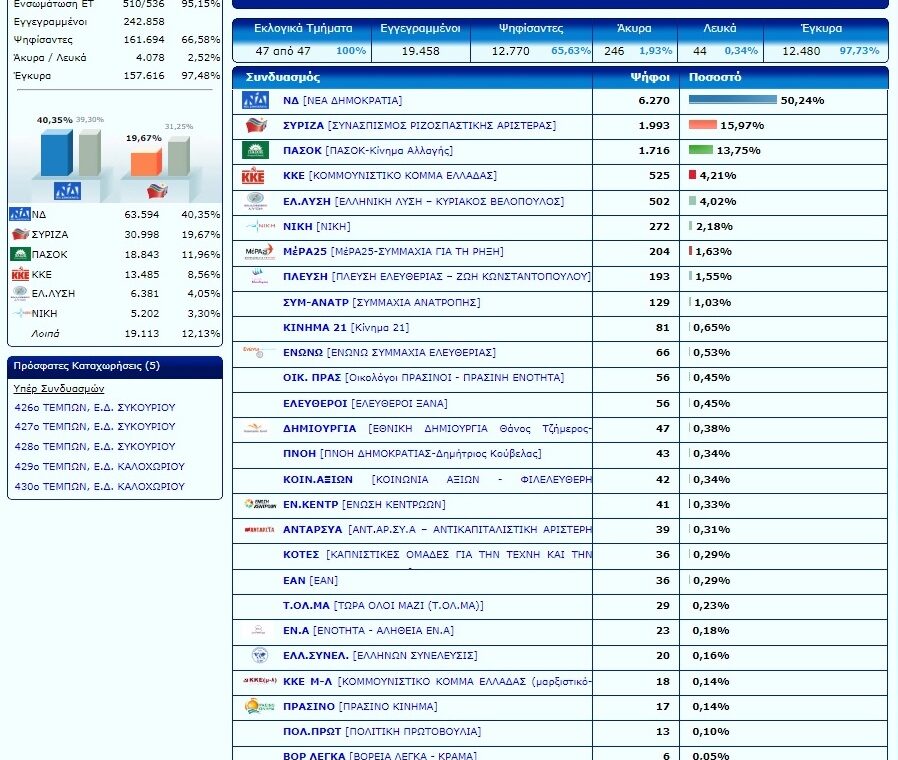This screenshot has width=898, height=760.
Task: Click the Ψήφοι column header
Action: [x=650, y=77]
